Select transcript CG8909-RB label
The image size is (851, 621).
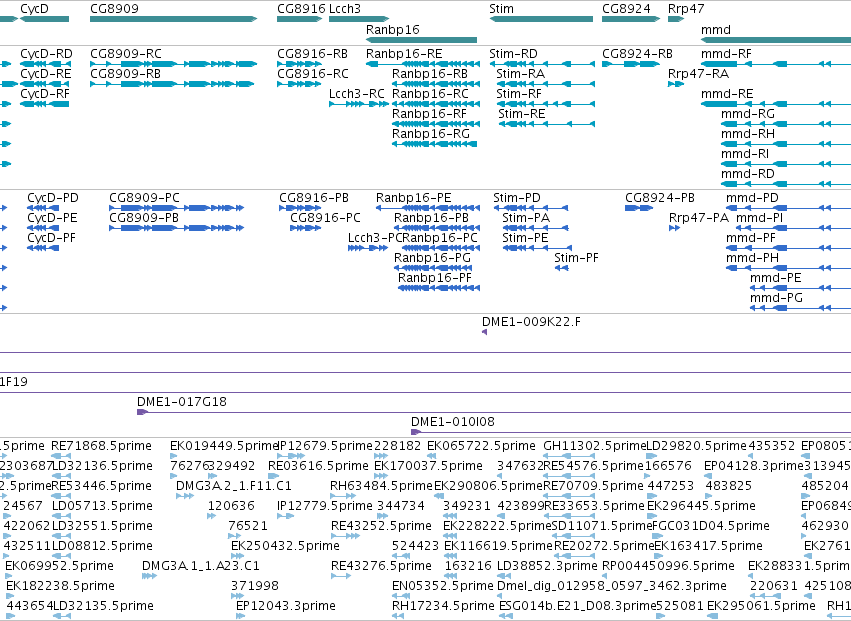125,73
